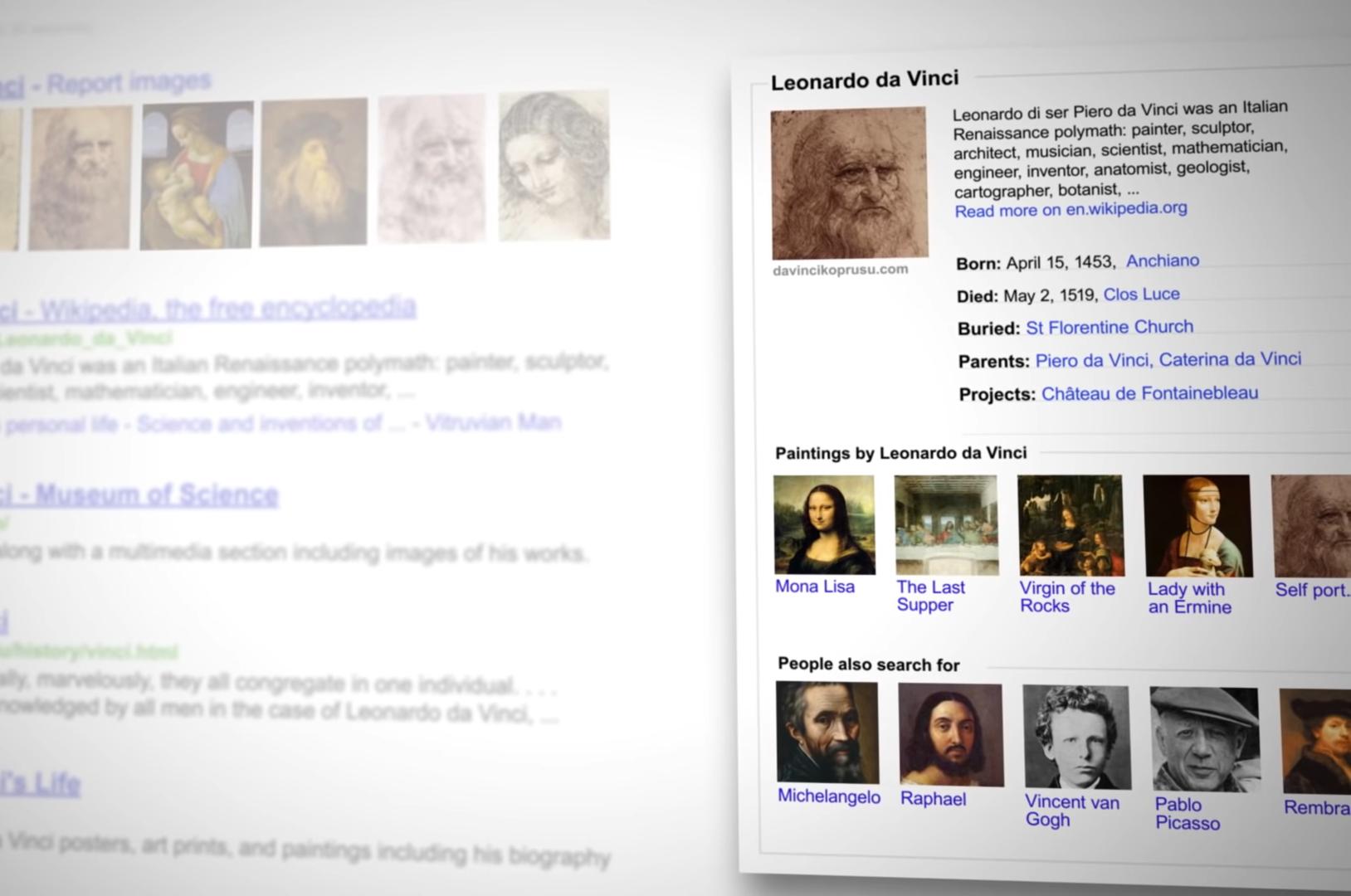Open the pale bearded sketch image result

pyautogui.click(x=432, y=168)
